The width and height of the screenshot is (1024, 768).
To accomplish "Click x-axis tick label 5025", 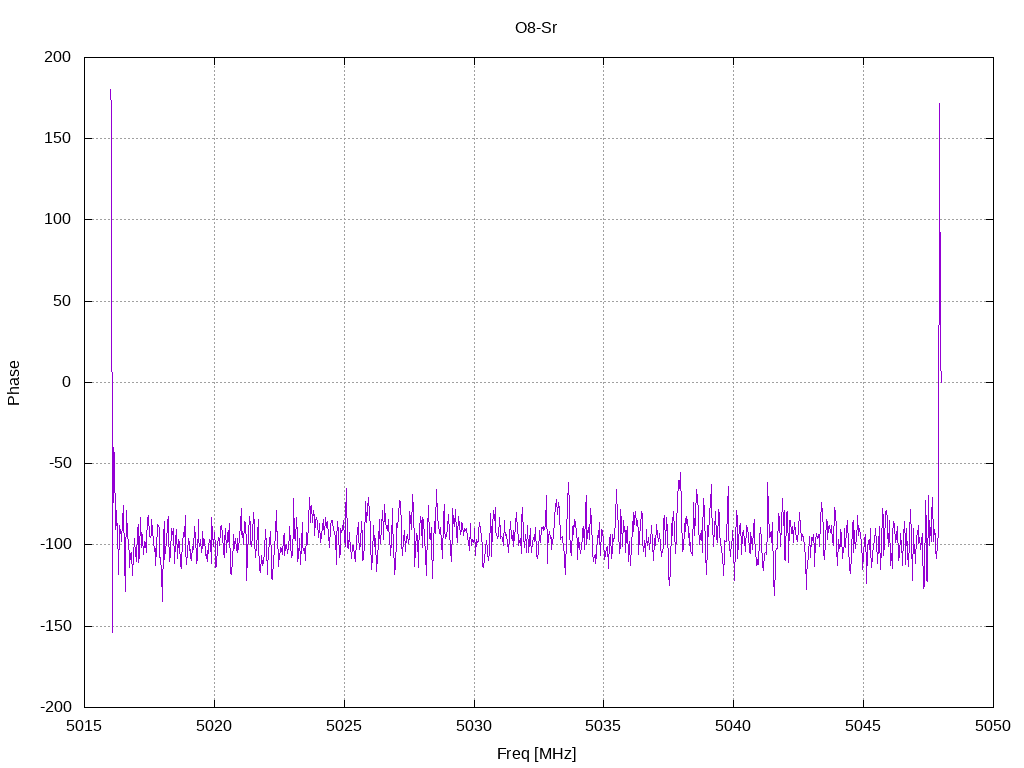I will [x=344, y=726].
